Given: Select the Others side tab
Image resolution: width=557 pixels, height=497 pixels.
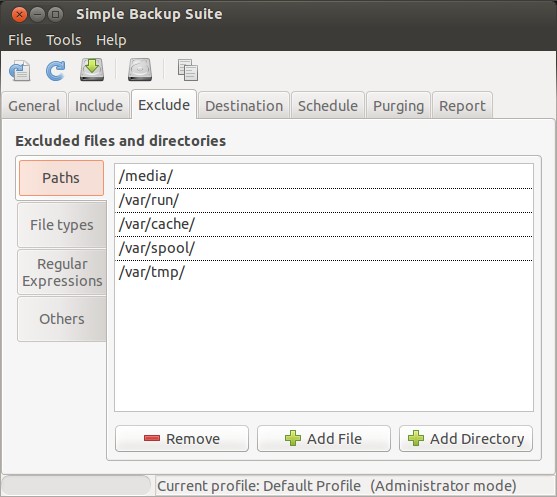Looking at the screenshot, I should 62,319.
